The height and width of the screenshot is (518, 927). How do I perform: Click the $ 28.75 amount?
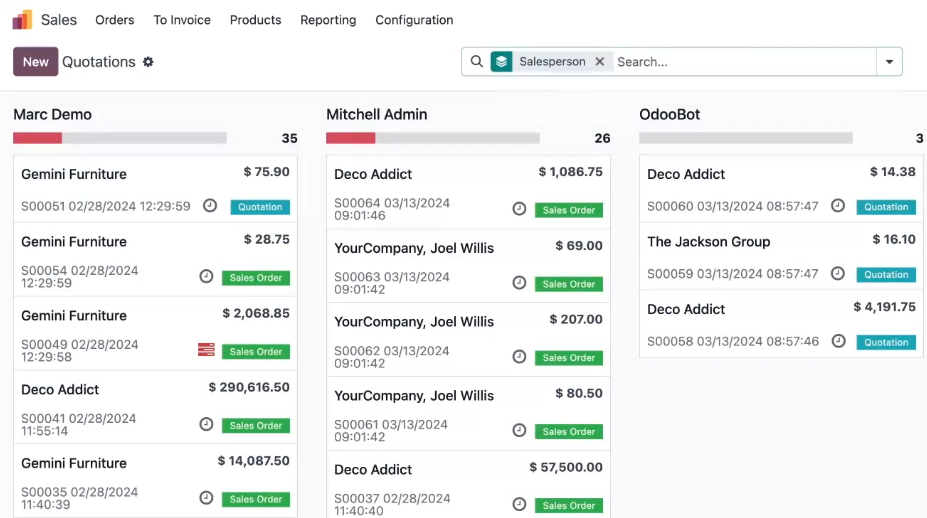coord(267,239)
